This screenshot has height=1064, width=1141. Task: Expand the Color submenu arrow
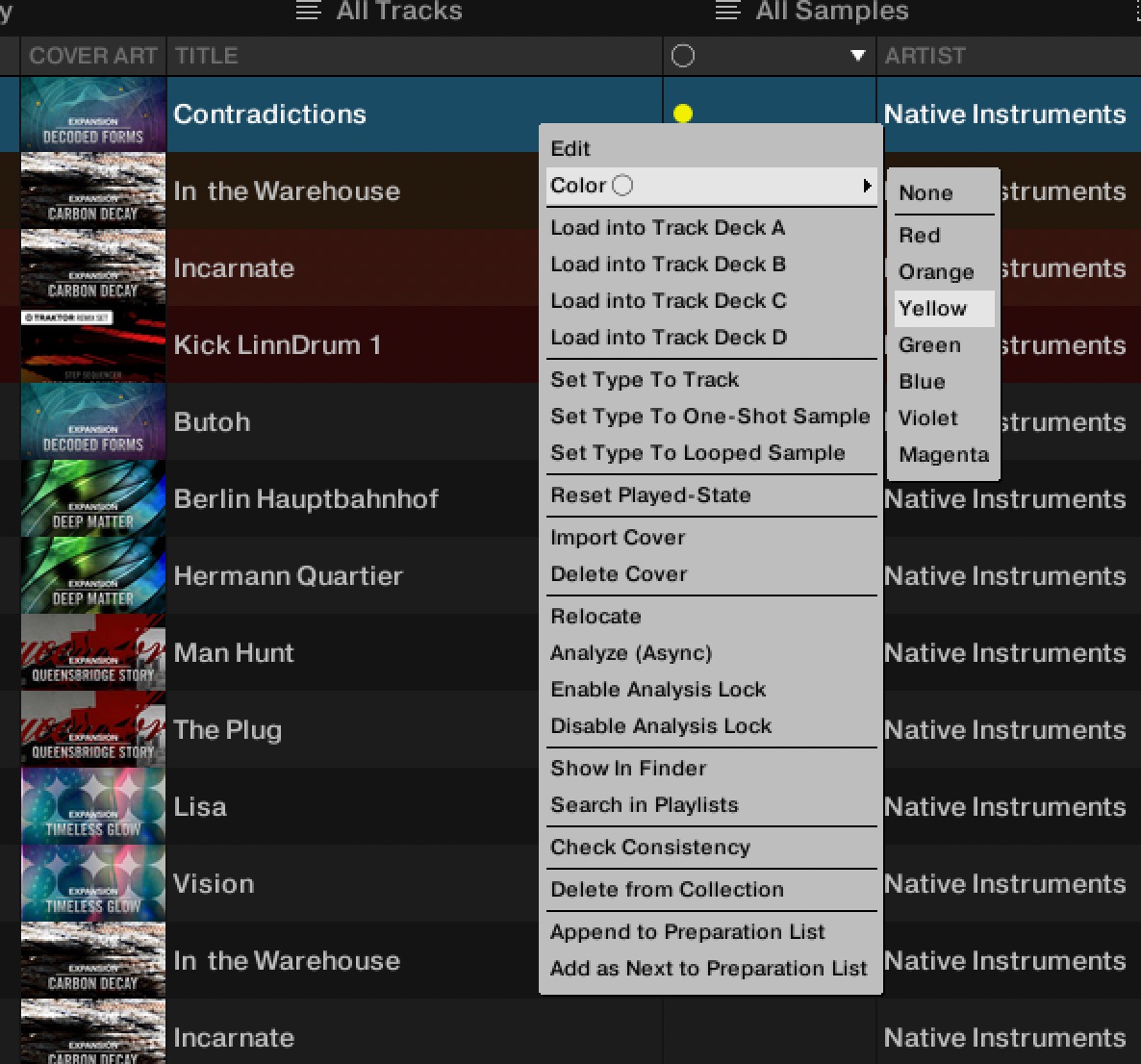[867, 185]
